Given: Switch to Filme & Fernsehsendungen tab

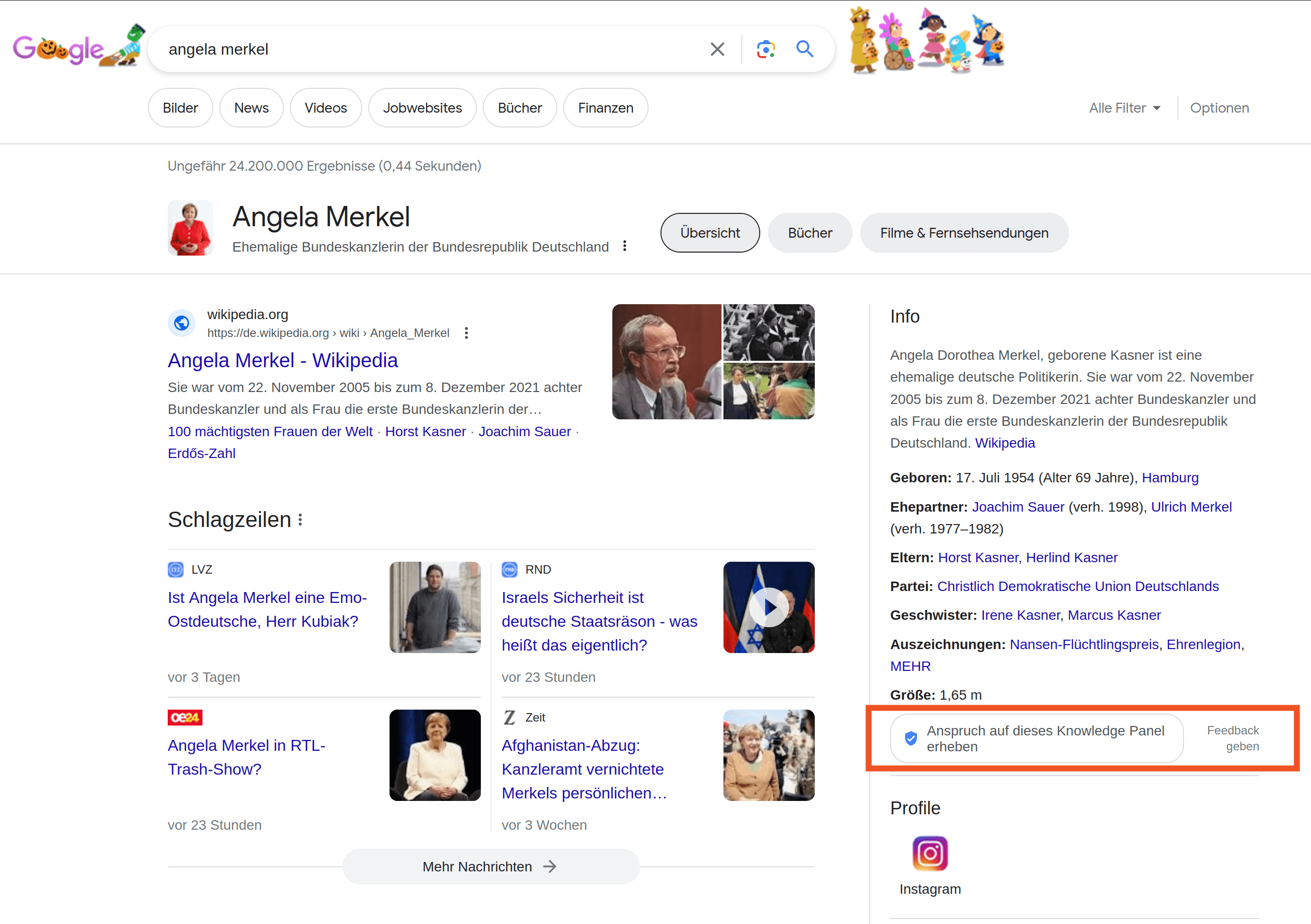Looking at the screenshot, I should click(964, 233).
